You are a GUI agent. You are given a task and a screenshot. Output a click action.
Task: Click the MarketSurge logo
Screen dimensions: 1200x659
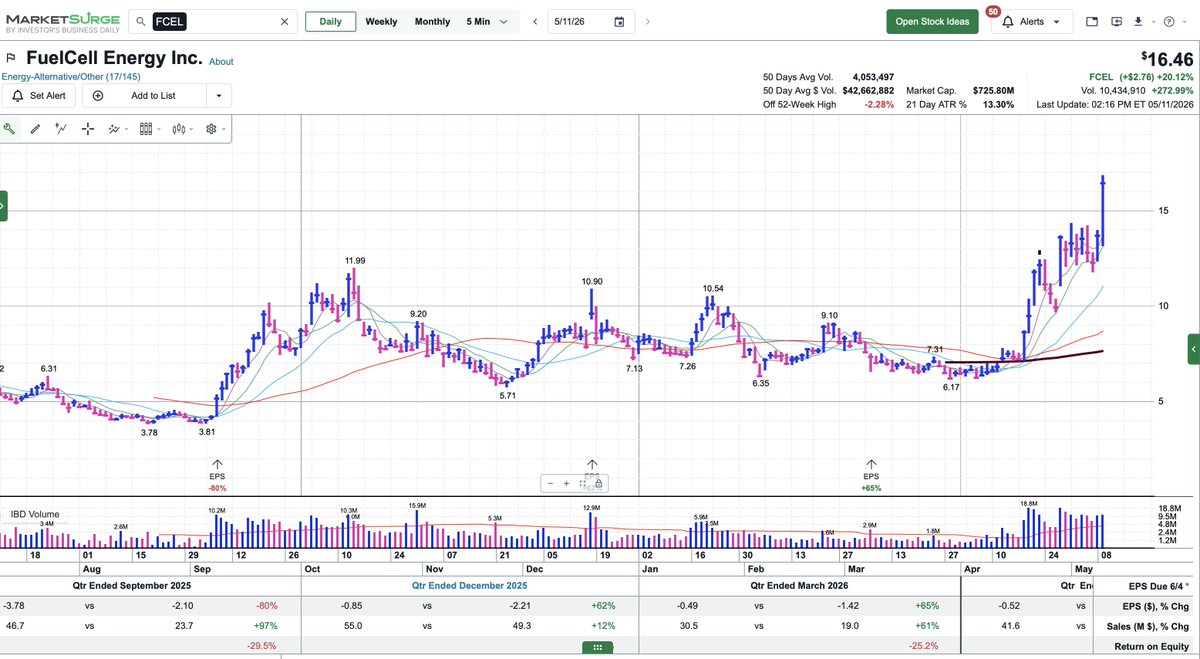[x=61, y=21]
